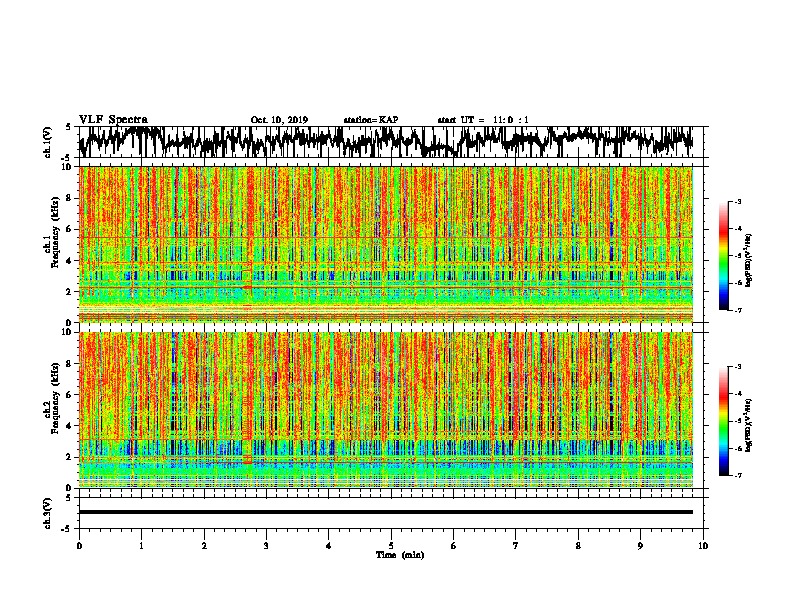The width and height of the screenshot is (792, 612).
Task: Select the "start UT = 11:0 :1" text
Action: pyautogui.click(x=483, y=120)
